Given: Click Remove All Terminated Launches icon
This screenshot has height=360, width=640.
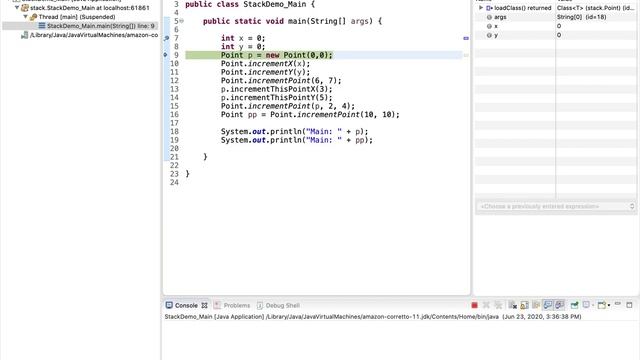Looking at the screenshot, I should click(x=498, y=305).
